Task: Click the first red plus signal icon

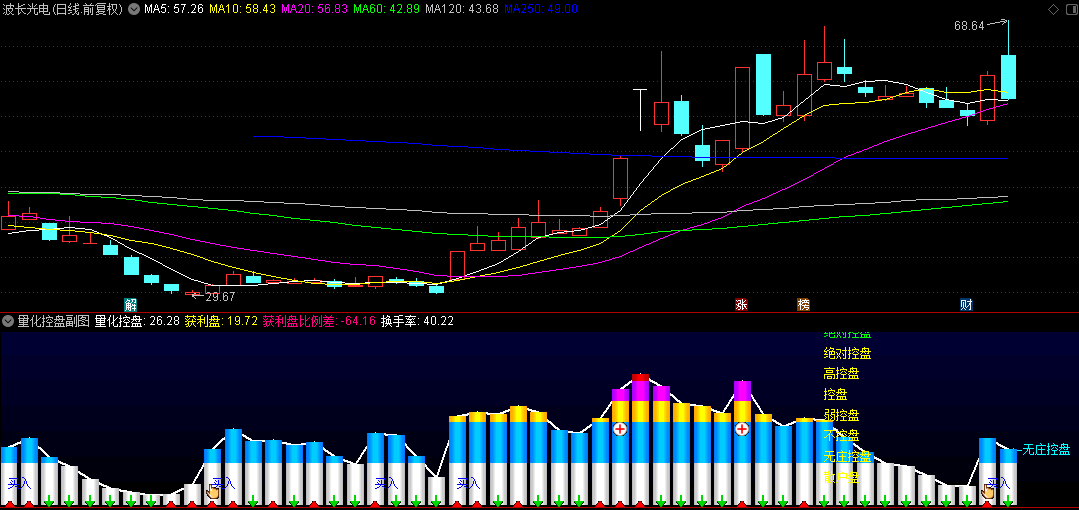Action: 620,429
